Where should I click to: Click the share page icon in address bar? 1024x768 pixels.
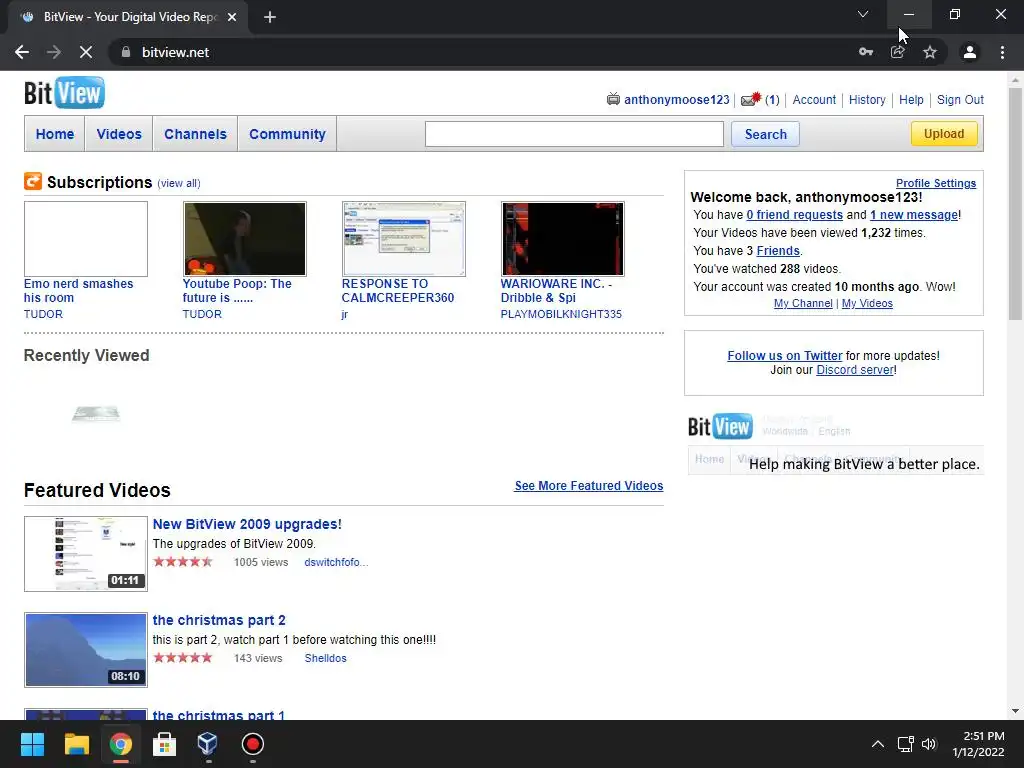point(898,52)
